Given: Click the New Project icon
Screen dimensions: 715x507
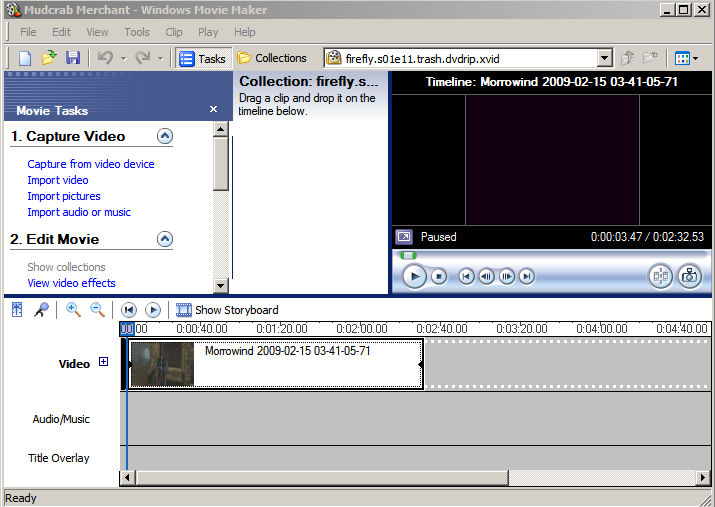Looking at the screenshot, I should point(26,58).
